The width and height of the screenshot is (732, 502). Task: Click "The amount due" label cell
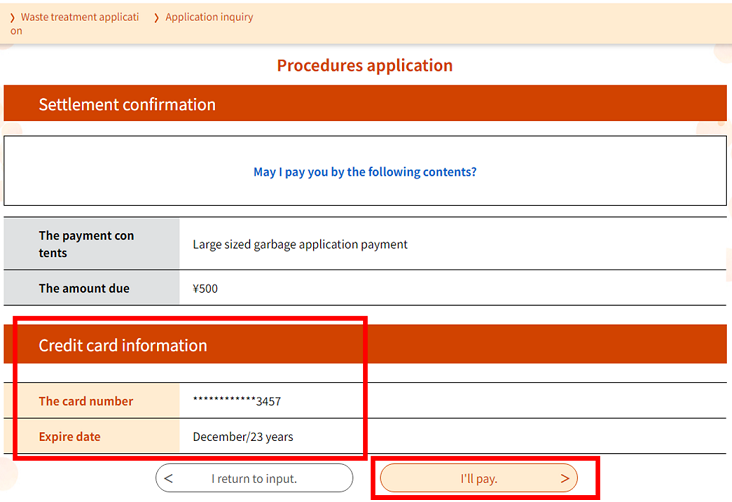point(92,288)
